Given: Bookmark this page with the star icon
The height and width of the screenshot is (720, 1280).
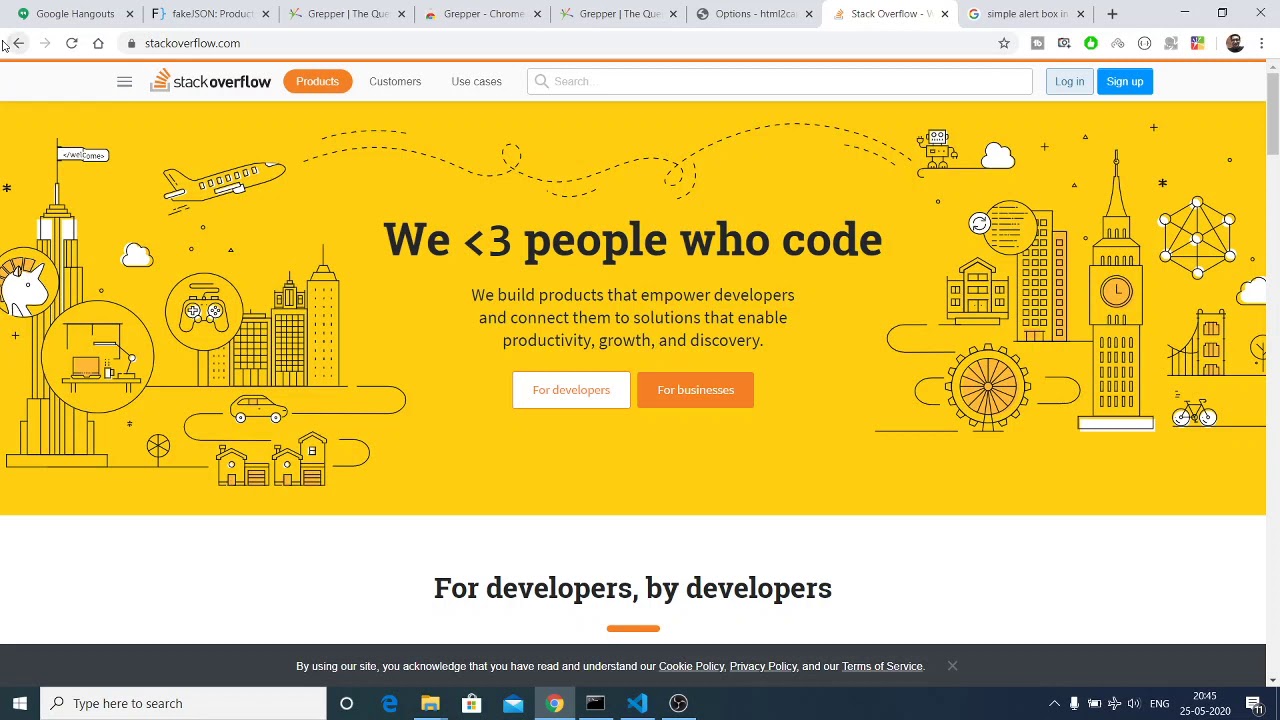Looking at the screenshot, I should pos(1004,43).
